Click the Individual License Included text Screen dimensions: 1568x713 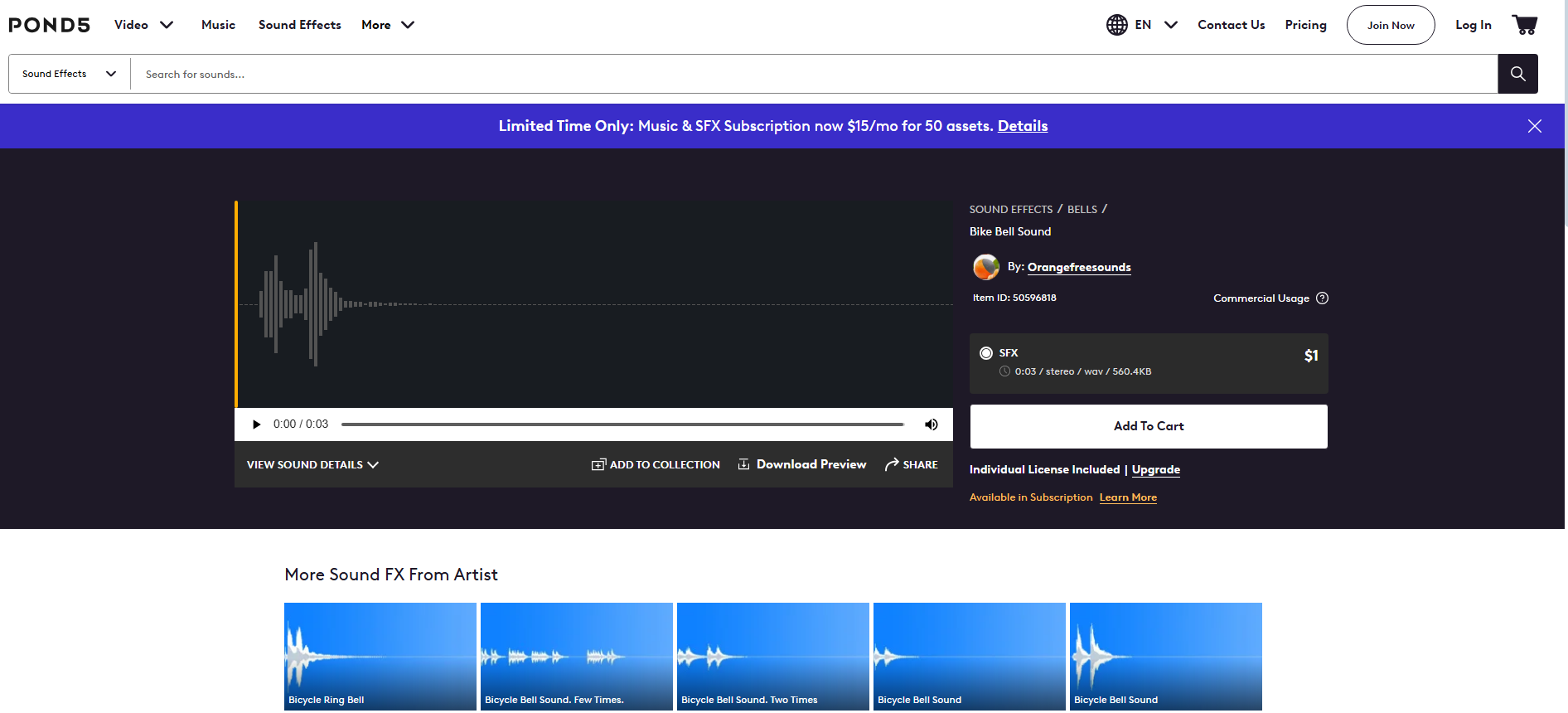[x=1044, y=469]
